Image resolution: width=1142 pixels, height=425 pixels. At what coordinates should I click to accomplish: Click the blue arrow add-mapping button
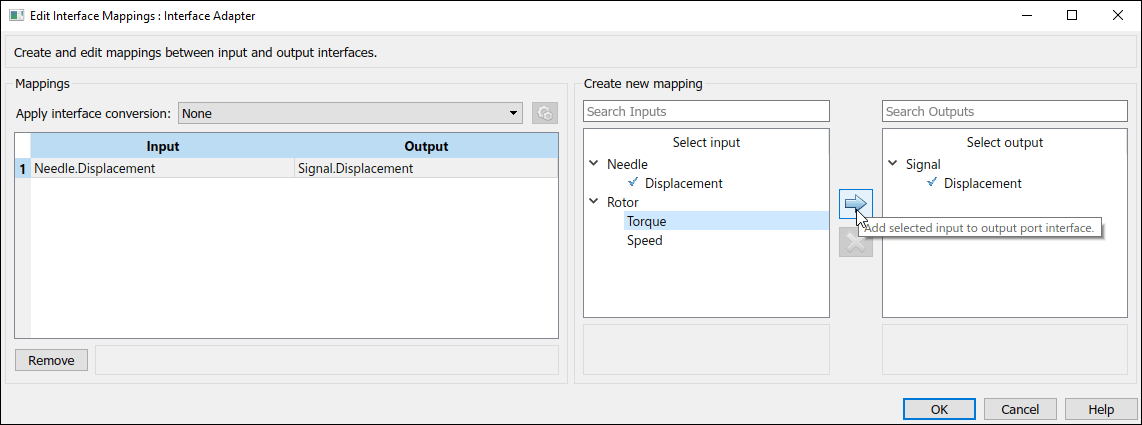pos(855,205)
